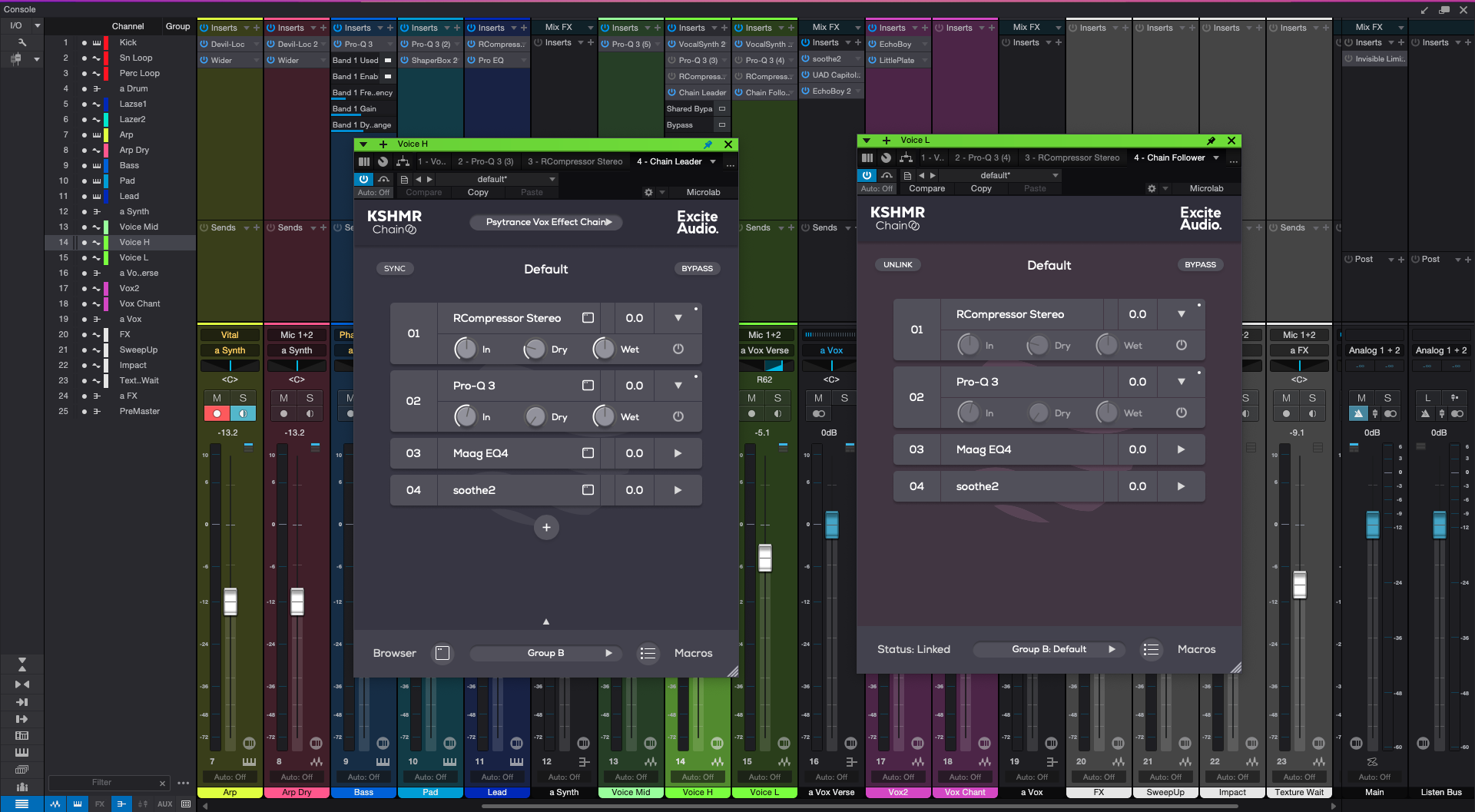Expand soothe2 slot in Voice L chain
This screenshot has width=1475, height=812.
pyautogui.click(x=1182, y=486)
